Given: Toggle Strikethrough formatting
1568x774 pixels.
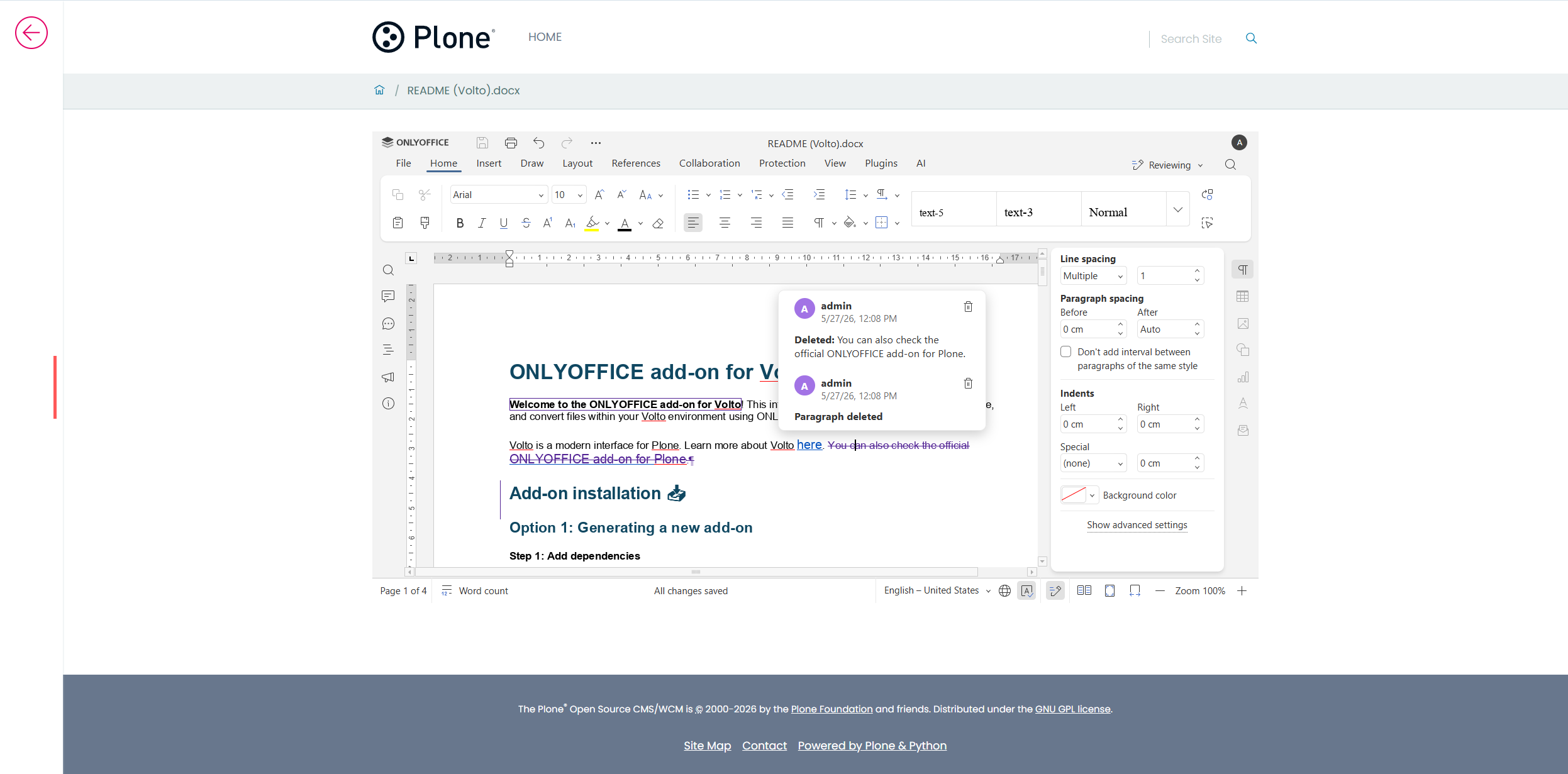Looking at the screenshot, I should tap(526, 223).
